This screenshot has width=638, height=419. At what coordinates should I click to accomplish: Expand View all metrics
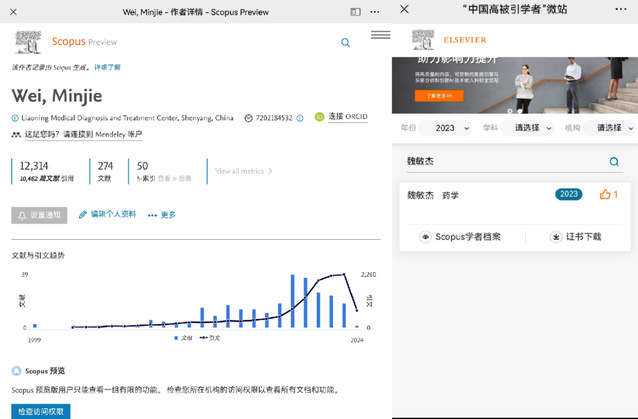pyautogui.click(x=244, y=171)
